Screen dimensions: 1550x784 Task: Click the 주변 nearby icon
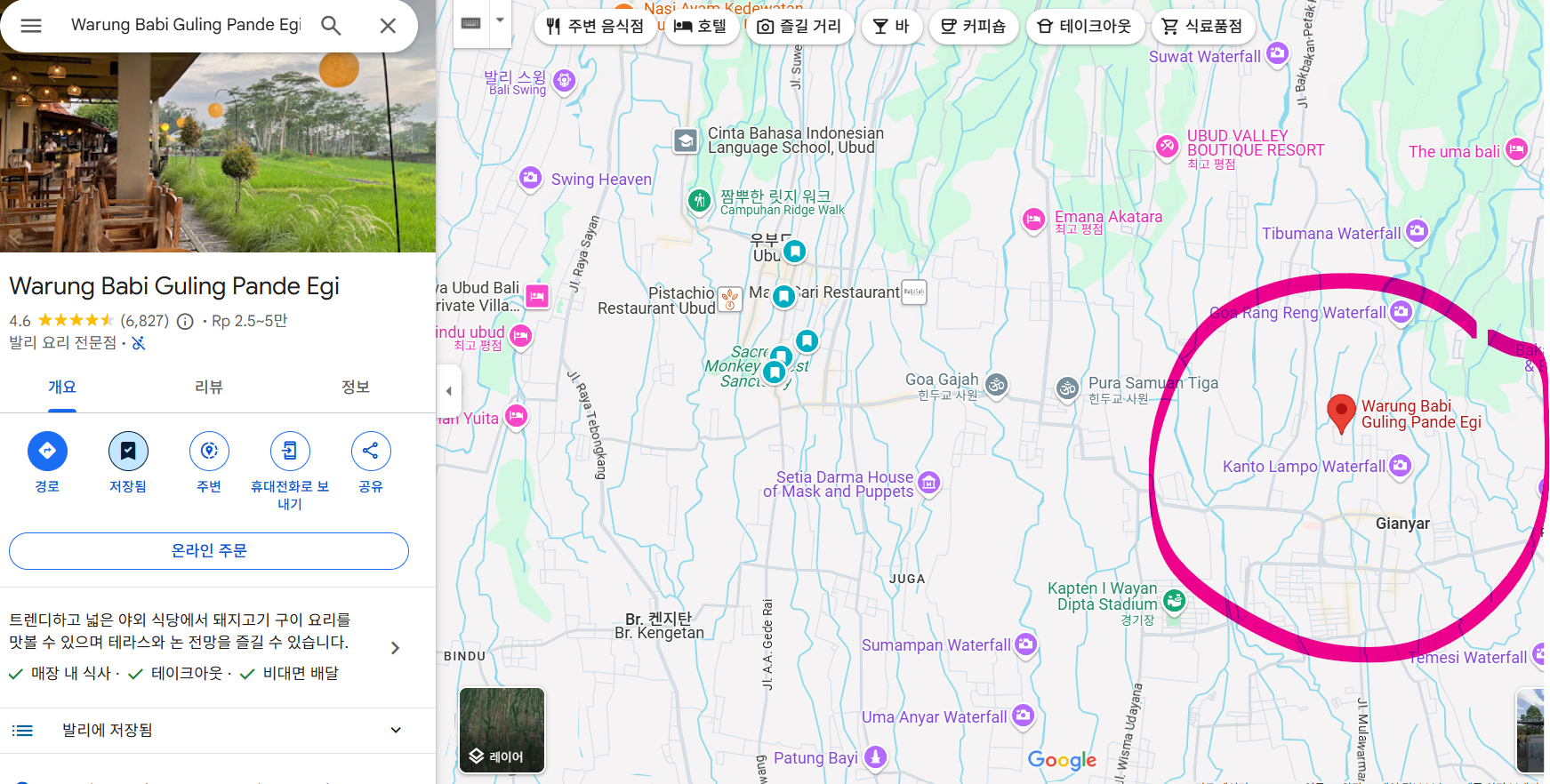tap(209, 452)
